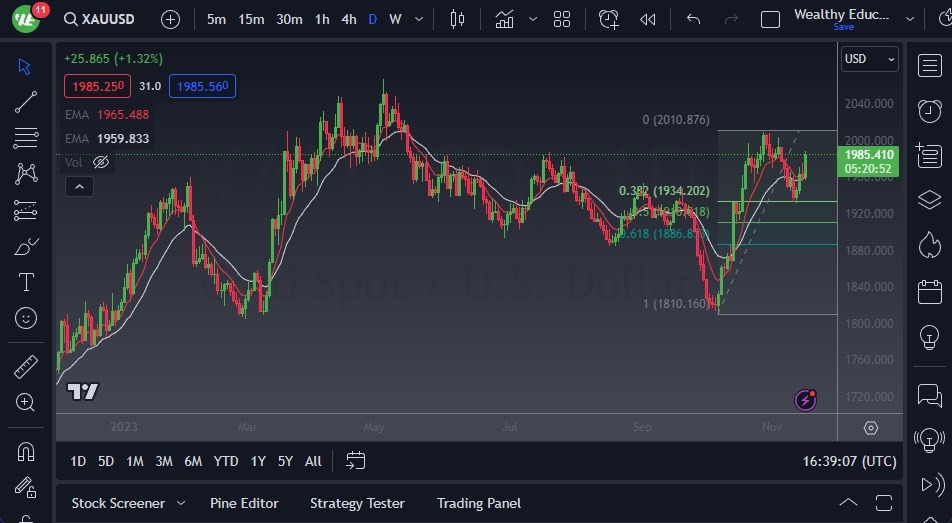Expand the Stock Screener dropdown arrow
952x523 pixels.
[x=181, y=503]
